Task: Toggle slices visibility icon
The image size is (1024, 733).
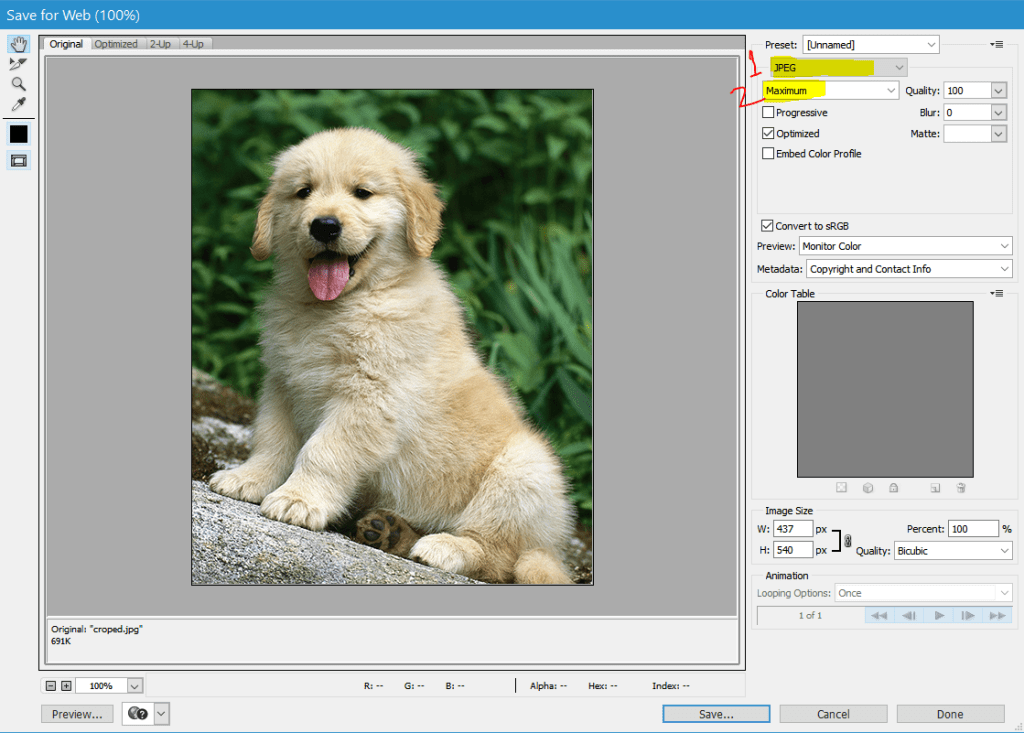Action: 18,160
